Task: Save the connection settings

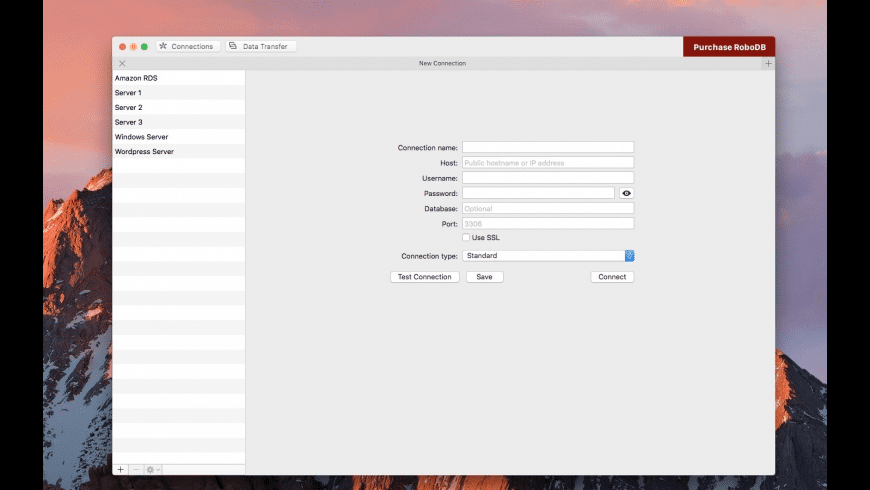Action: click(484, 277)
